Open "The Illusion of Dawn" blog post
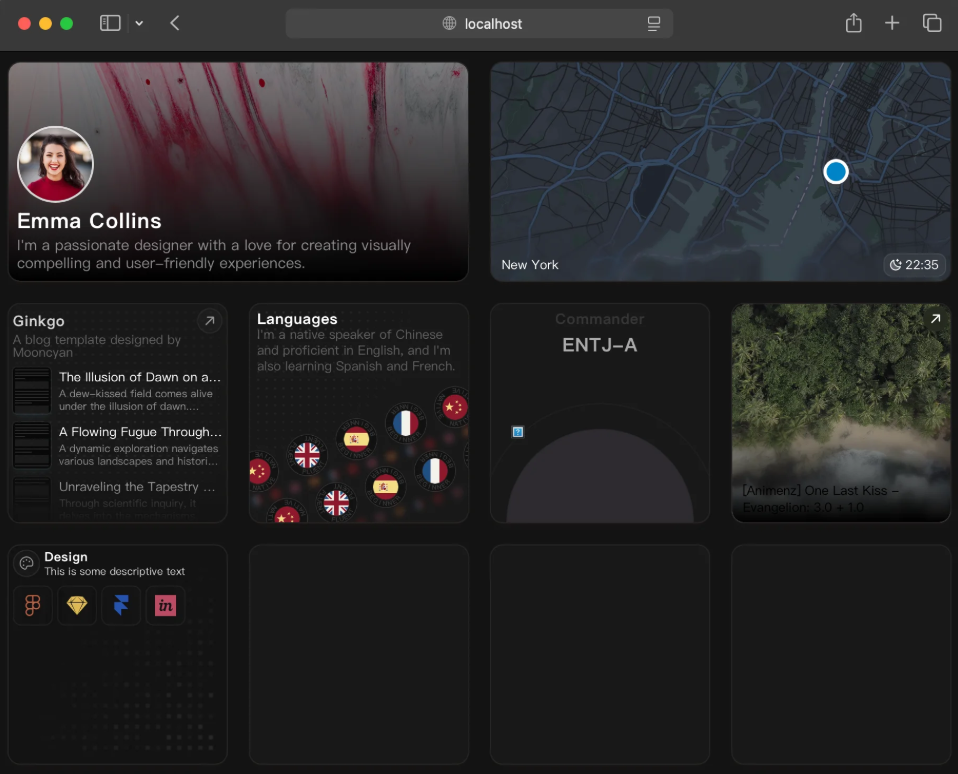Screen dimensions: 958x774 [139, 378]
